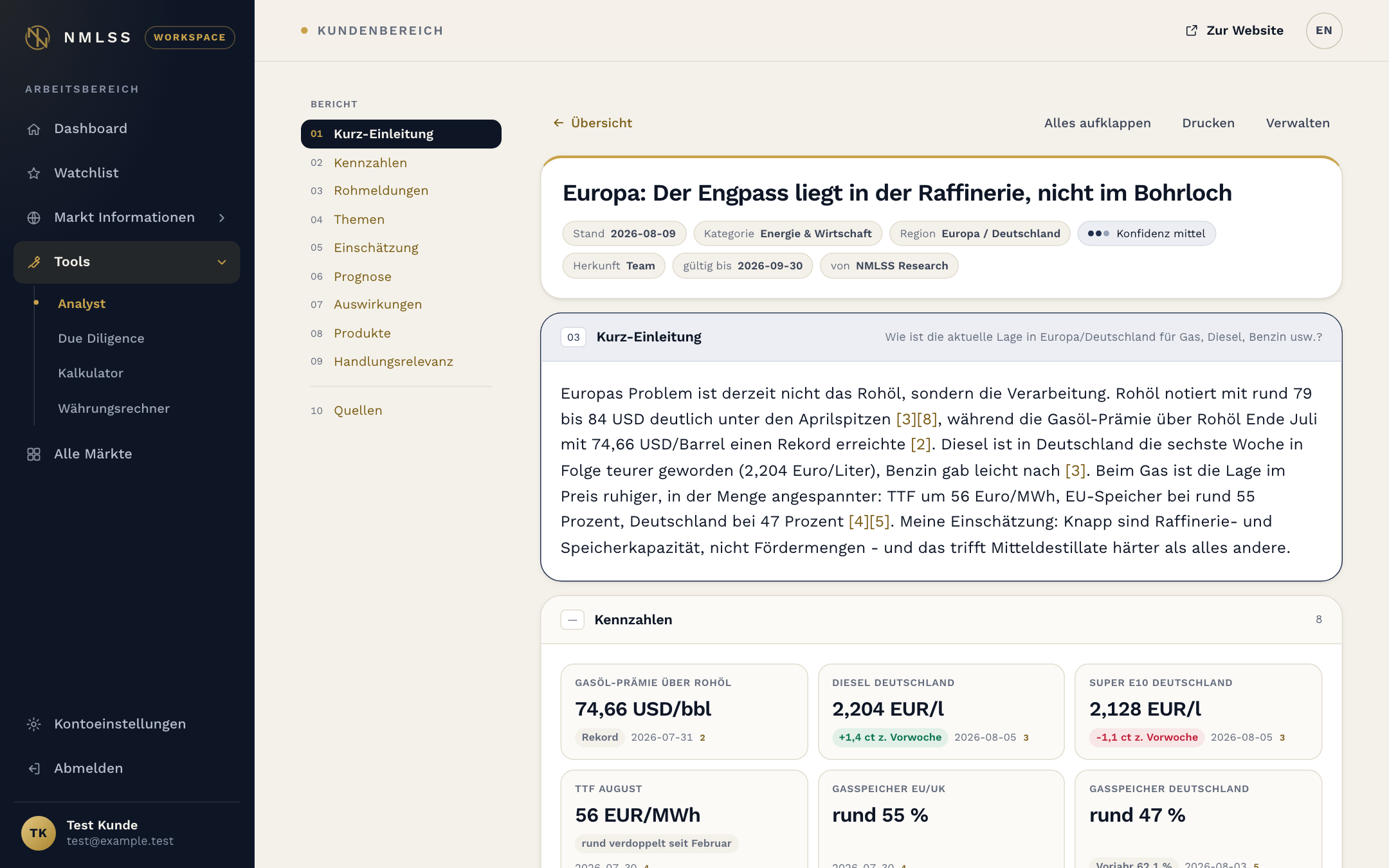The width and height of the screenshot is (1389, 868).
Task: Click the NMLSS logo icon
Action: click(37, 37)
